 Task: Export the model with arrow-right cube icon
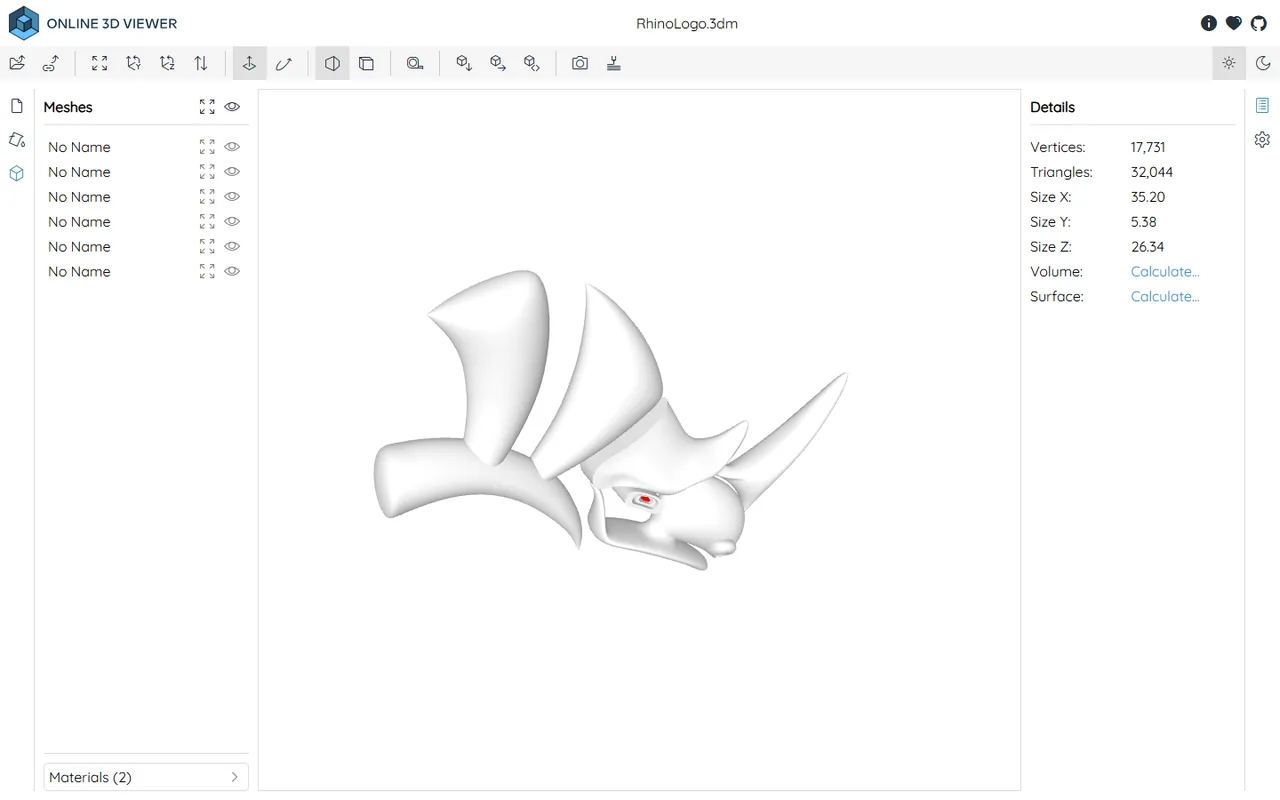point(497,63)
